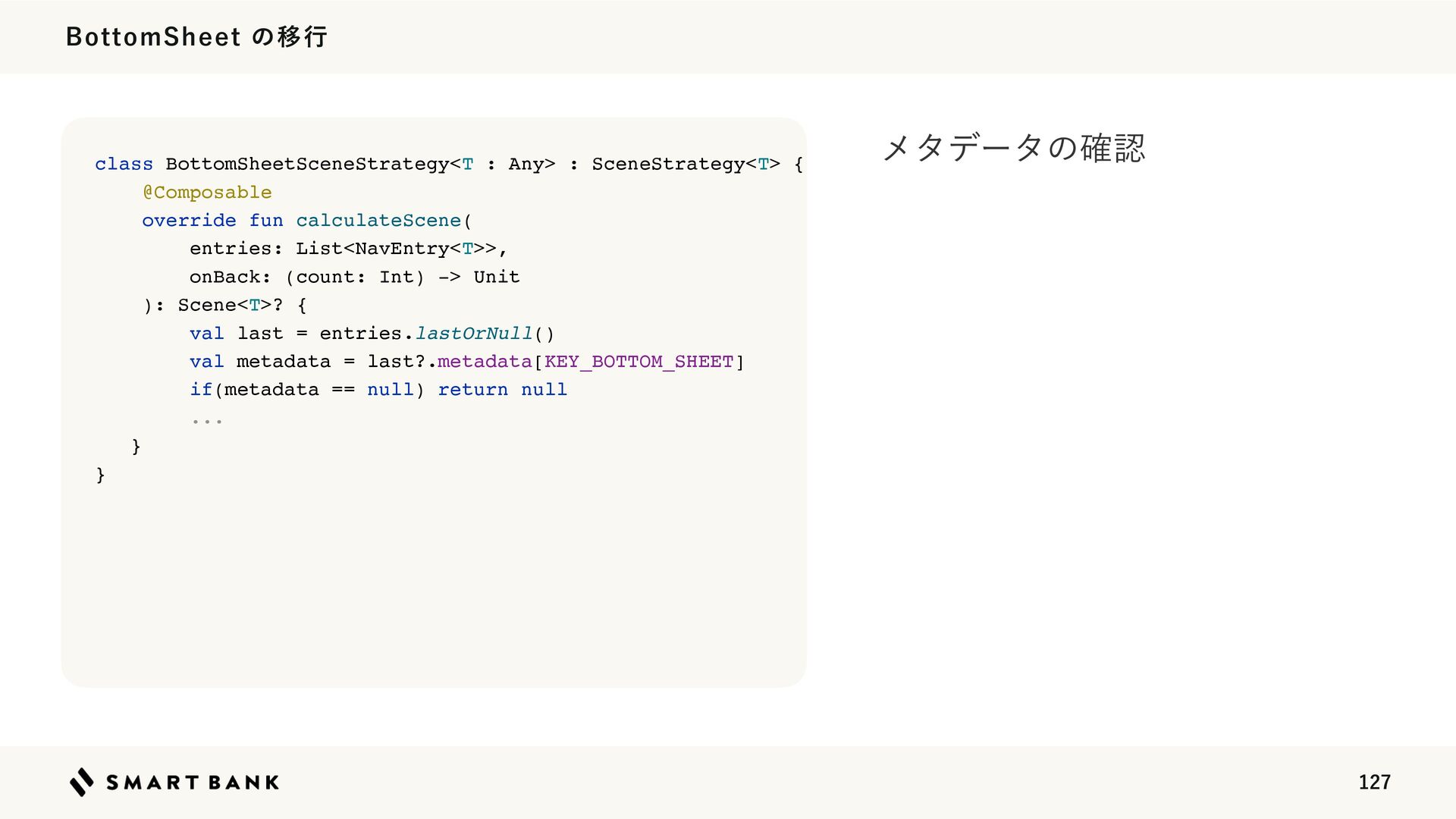
Task: Click 'onBack: (count: Int) -> Unit' line
Action: click(x=354, y=277)
